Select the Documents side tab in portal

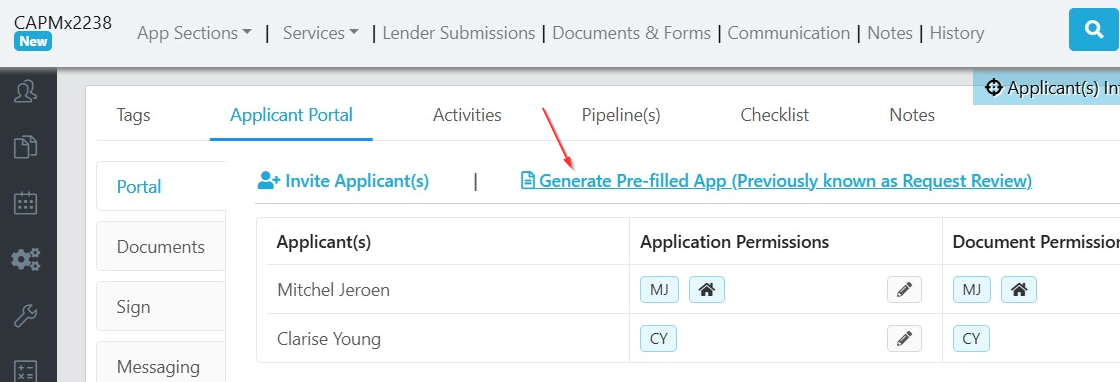(161, 247)
